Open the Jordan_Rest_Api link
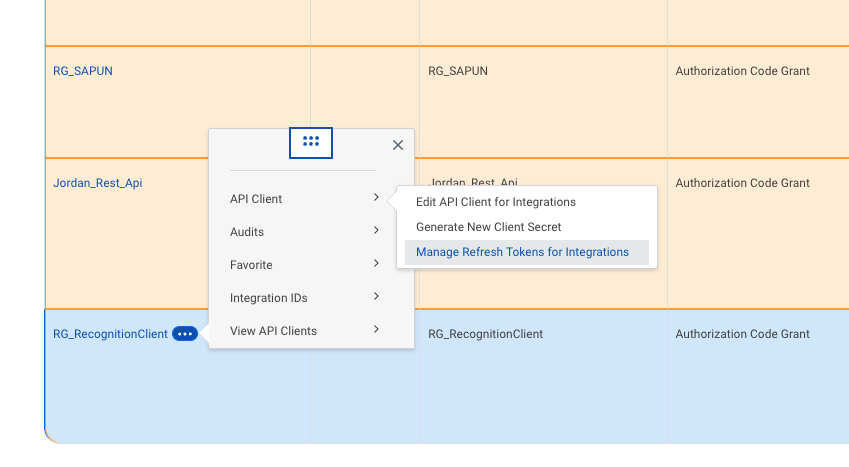Viewport: 849px width, 467px height. click(x=97, y=183)
